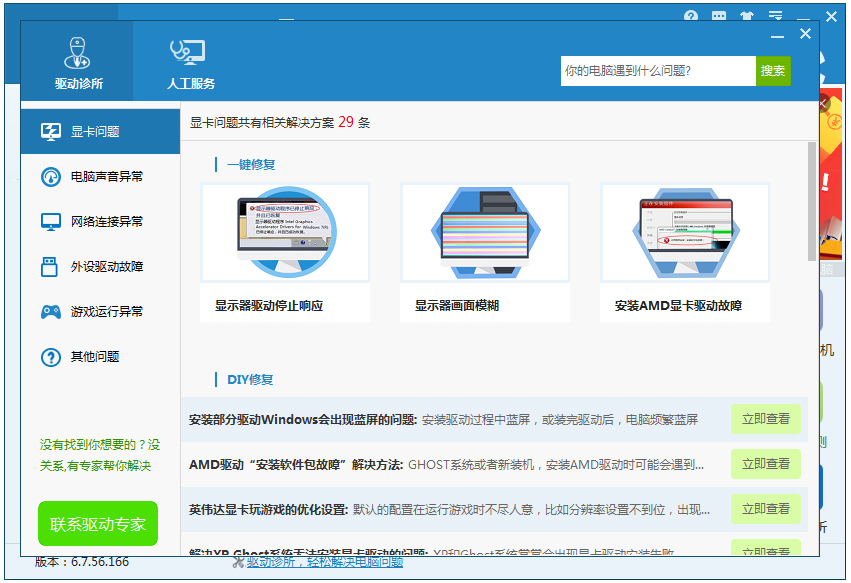
Task: Click the 其他问题 question mark icon
Action: pyautogui.click(x=50, y=357)
